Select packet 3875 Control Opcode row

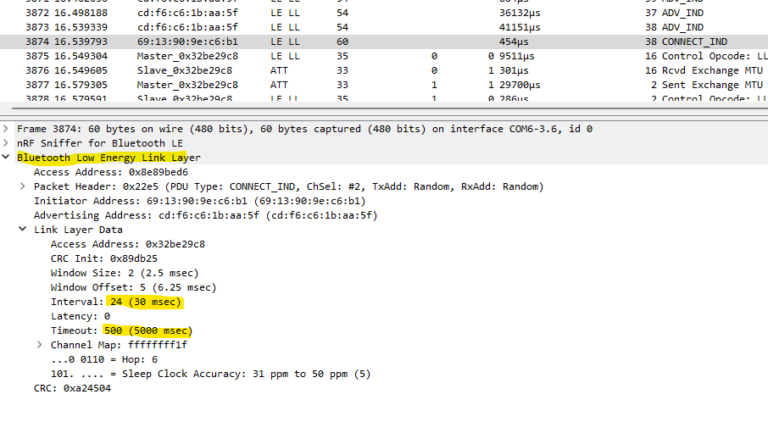click(300, 56)
